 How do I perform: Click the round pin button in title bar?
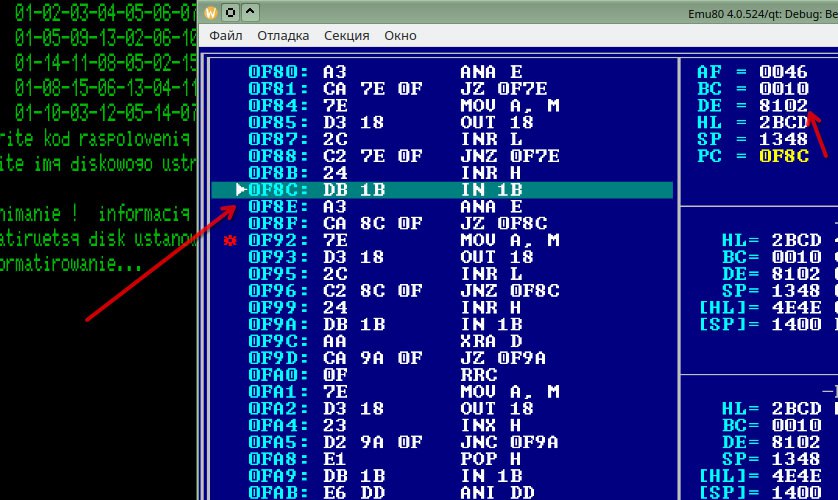click(x=230, y=12)
